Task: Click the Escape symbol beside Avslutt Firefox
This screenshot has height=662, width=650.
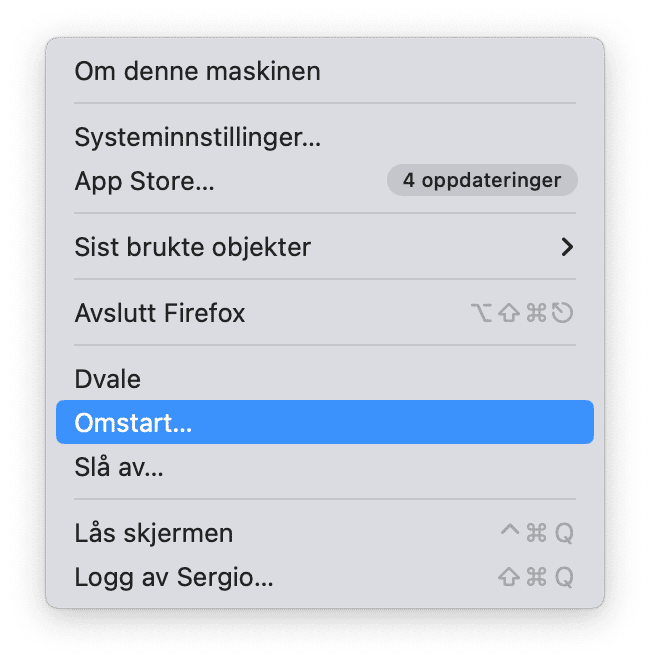Action: (563, 313)
